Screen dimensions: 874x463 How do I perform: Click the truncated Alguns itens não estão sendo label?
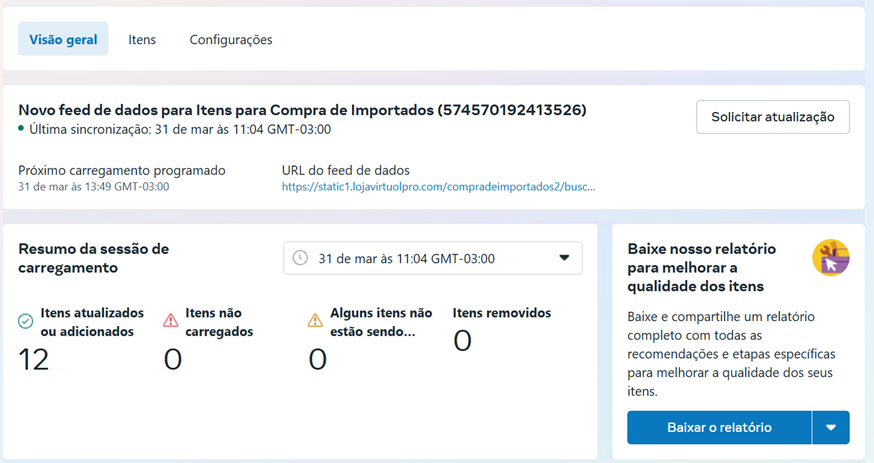click(381, 322)
